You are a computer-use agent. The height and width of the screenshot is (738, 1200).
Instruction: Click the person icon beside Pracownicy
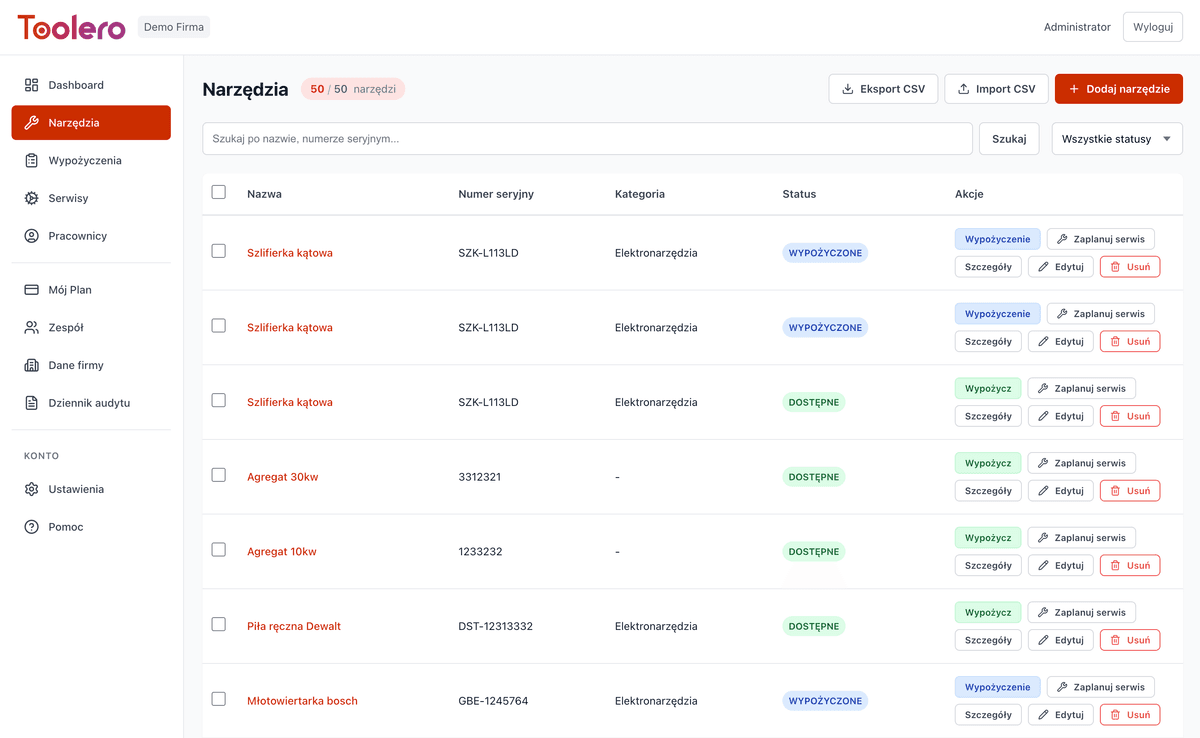pos(31,236)
